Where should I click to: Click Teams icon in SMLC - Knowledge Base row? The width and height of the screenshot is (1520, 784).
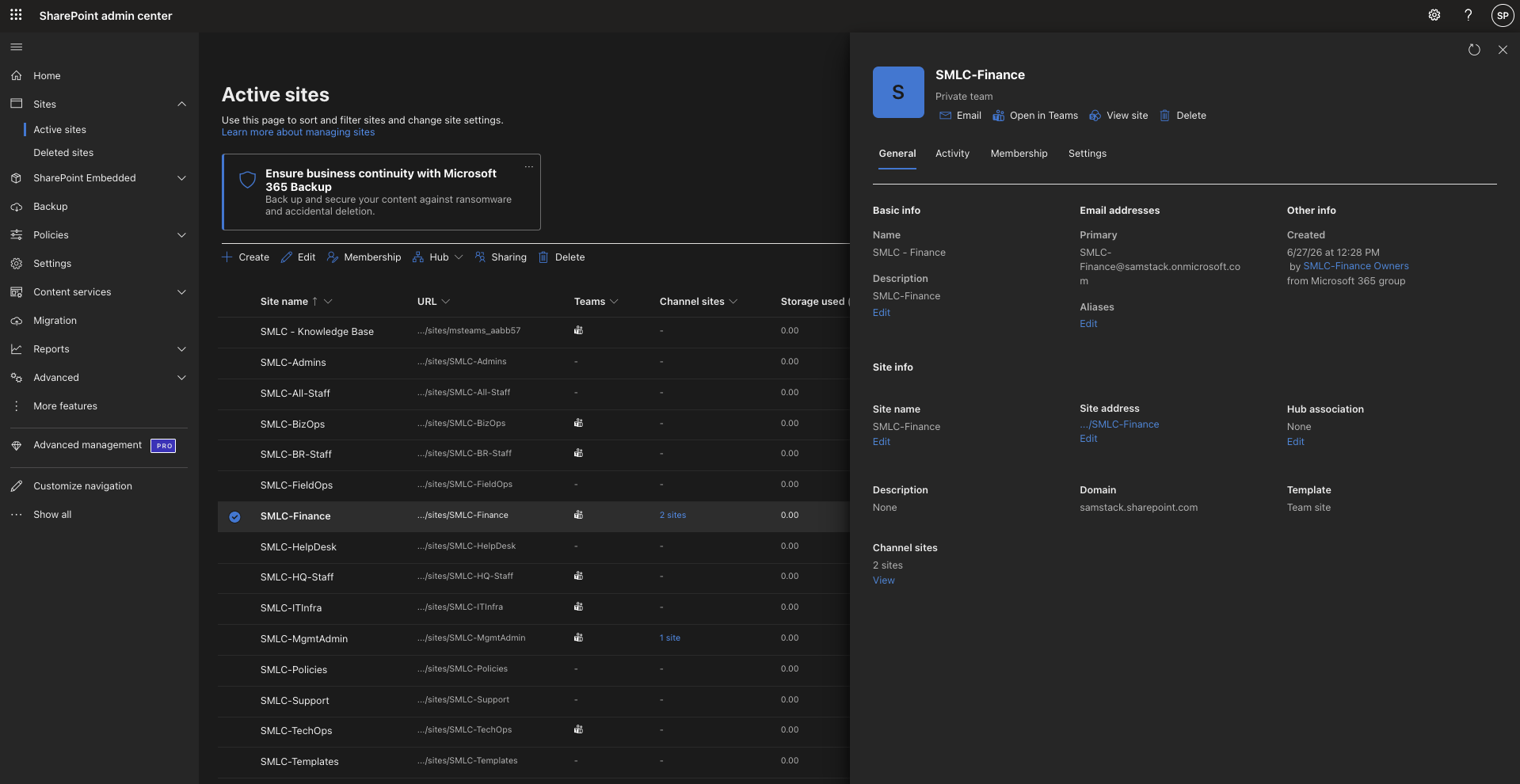tap(578, 331)
